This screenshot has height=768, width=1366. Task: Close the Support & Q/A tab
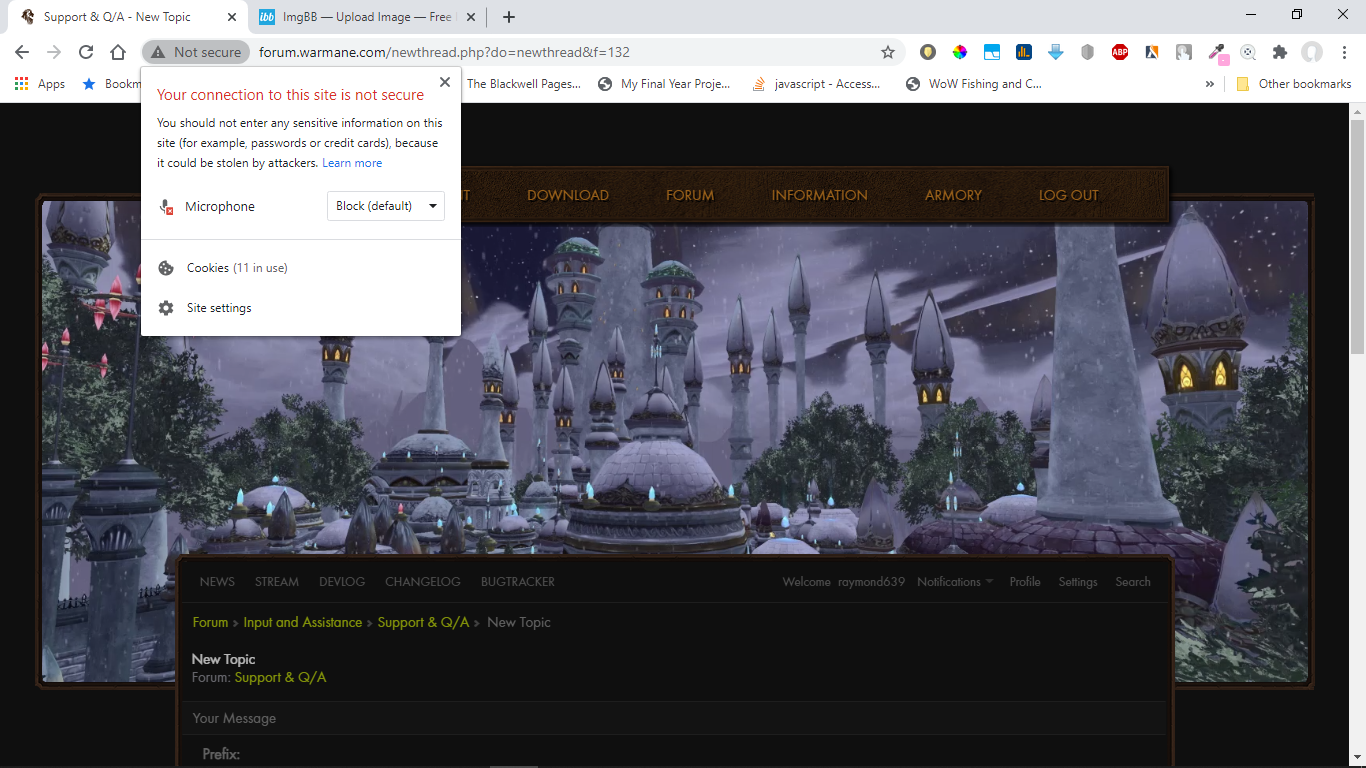232,17
